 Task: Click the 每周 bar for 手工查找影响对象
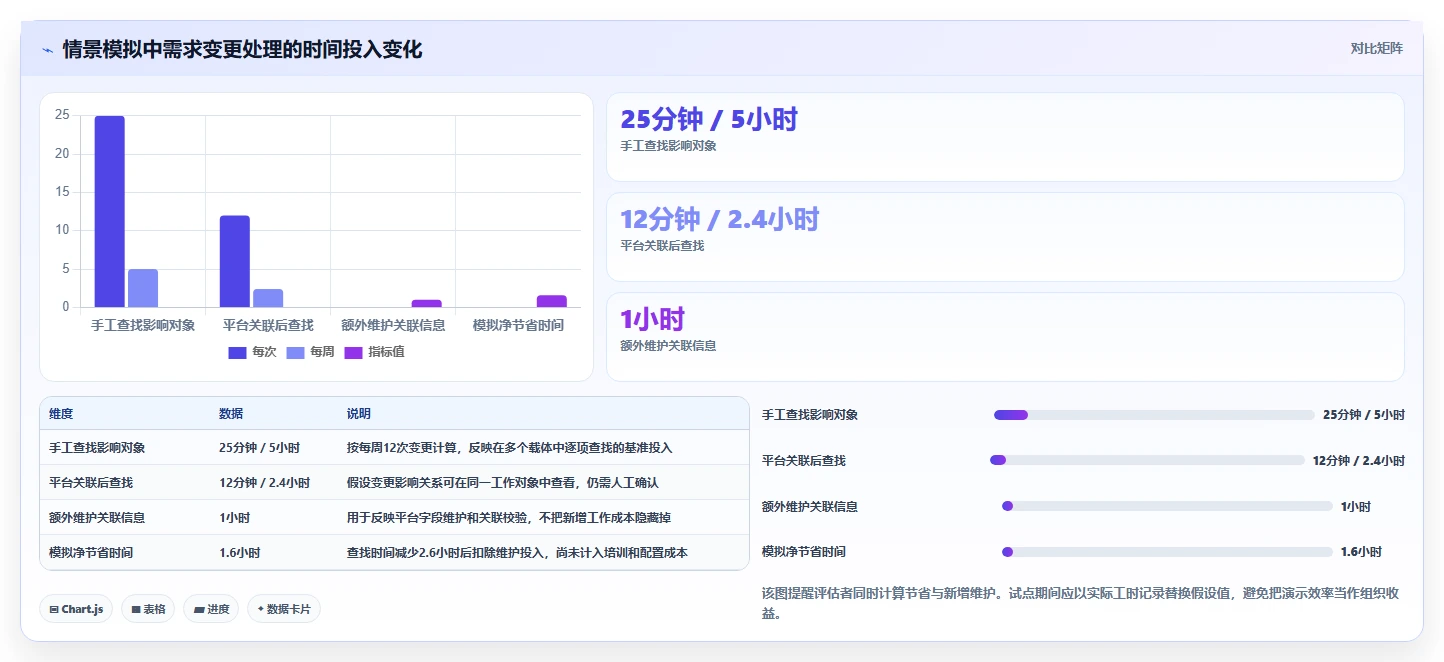pyautogui.click(x=143, y=288)
